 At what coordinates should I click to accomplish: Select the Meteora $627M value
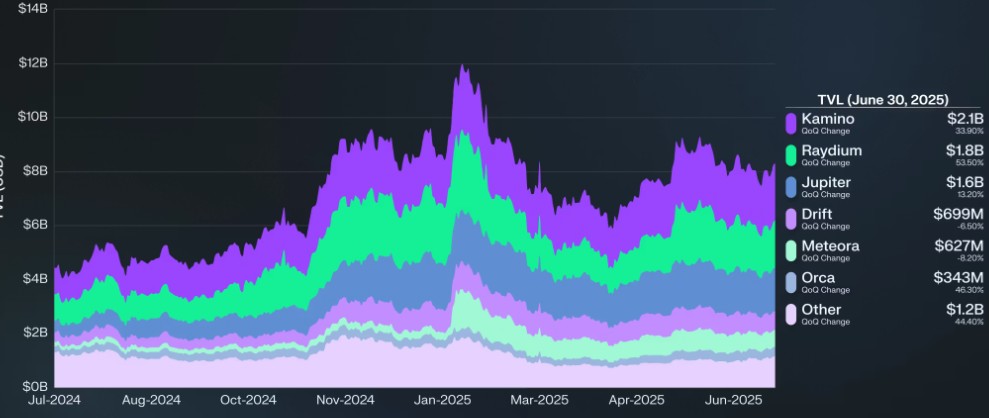pyautogui.click(x=962, y=246)
